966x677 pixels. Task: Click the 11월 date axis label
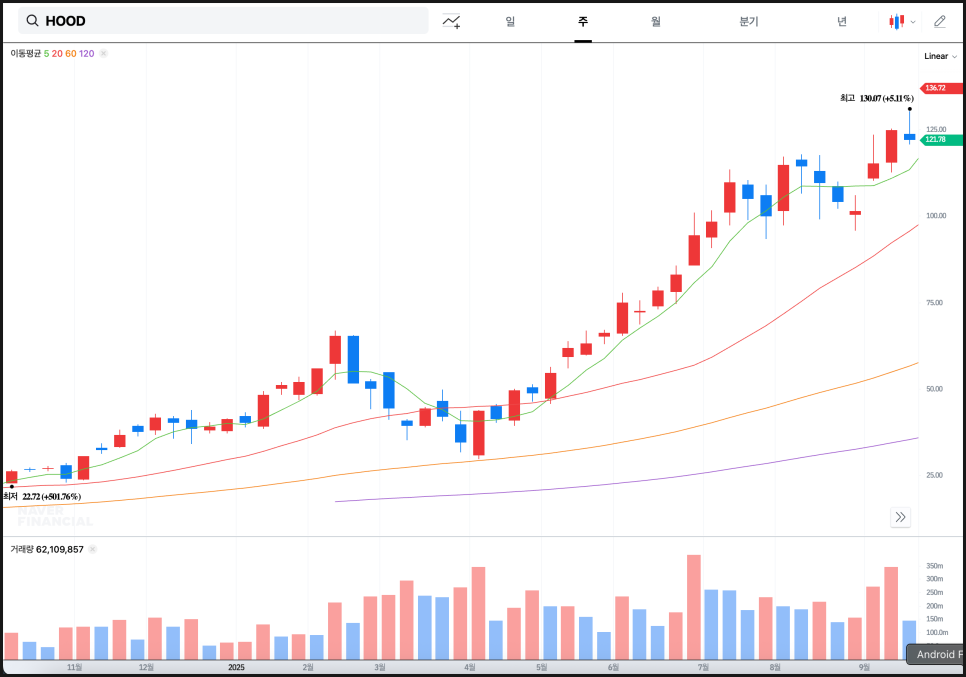75,667
